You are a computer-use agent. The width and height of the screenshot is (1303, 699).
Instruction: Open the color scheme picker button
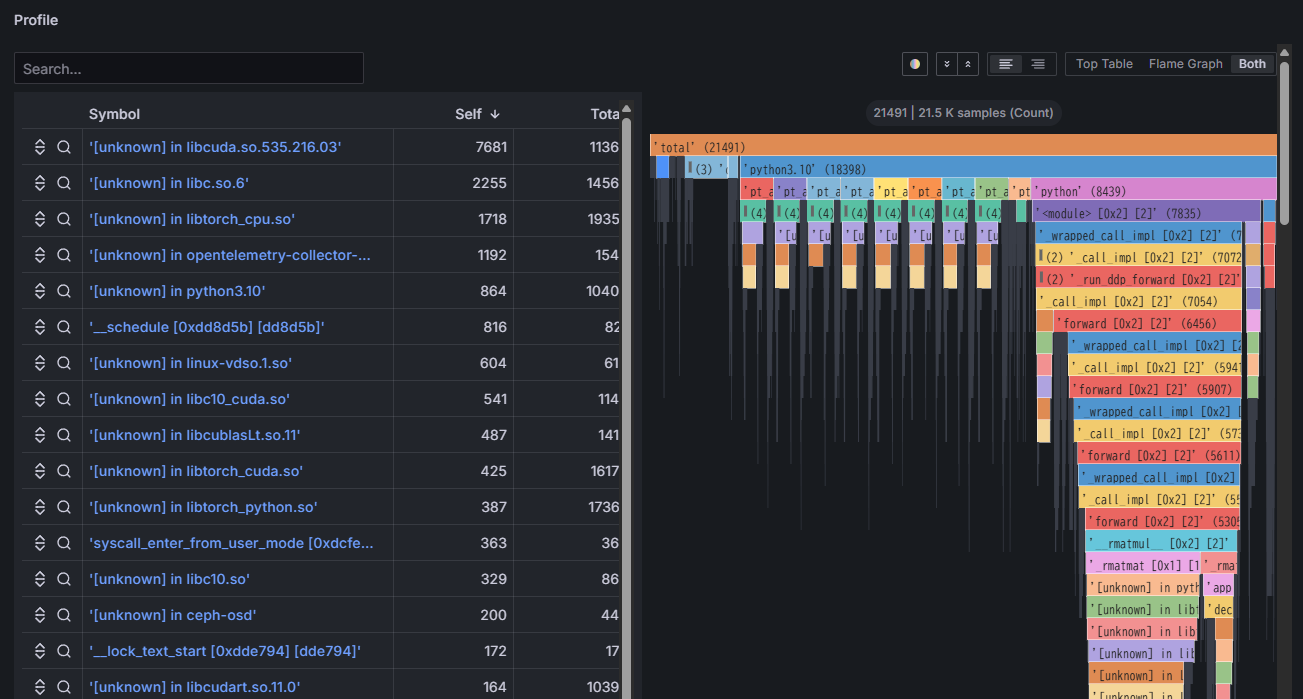914,64
